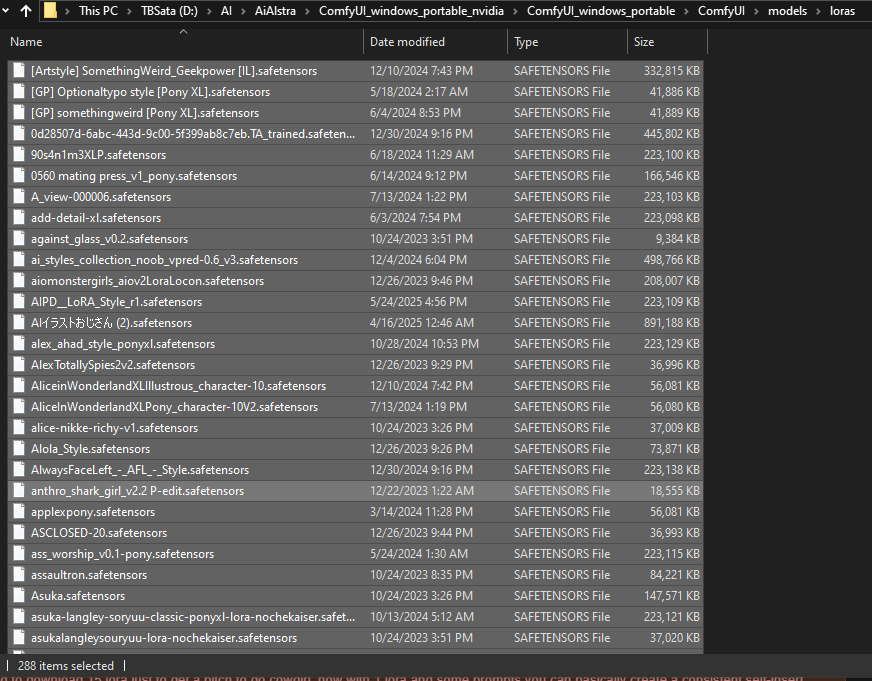Click file icon of ASCLOSED-20.safetensors

[x=19, y=533]
